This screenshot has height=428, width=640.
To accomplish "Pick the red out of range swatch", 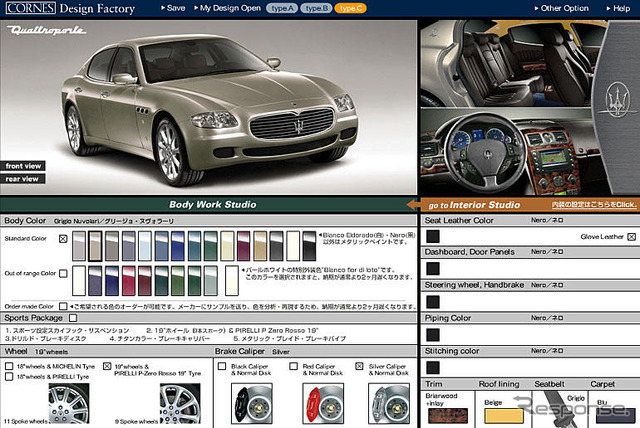I will pyautogui.click(x=128, y=281).
